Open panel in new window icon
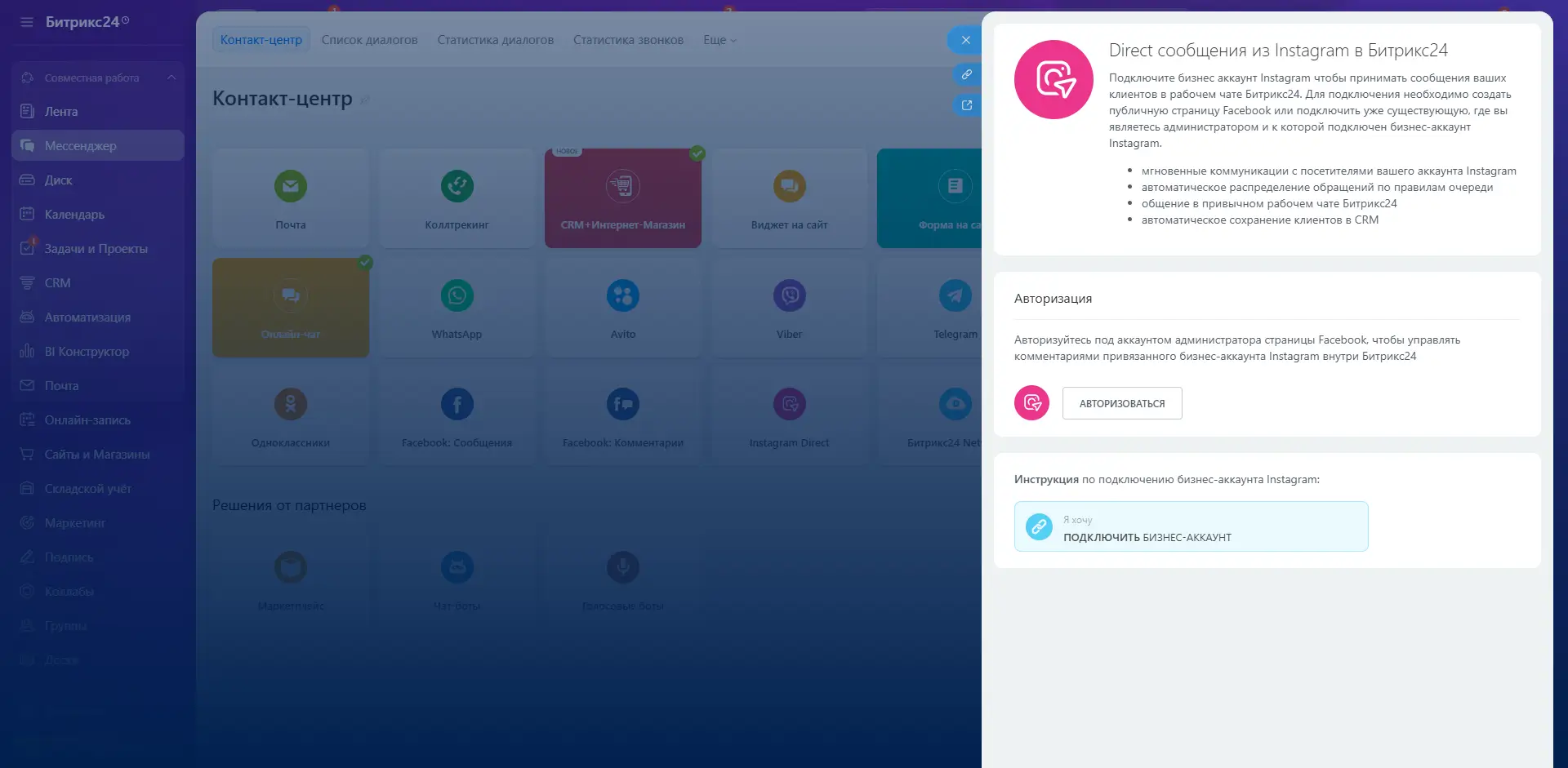The image size is (1568, 768). [x=966, y=105]
